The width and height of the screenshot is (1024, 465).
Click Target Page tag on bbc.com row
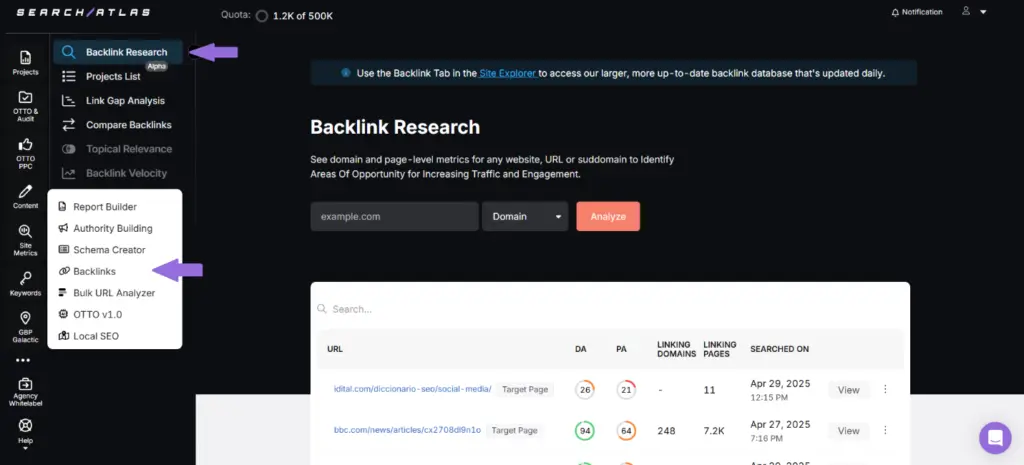click(x=515, y=430)
